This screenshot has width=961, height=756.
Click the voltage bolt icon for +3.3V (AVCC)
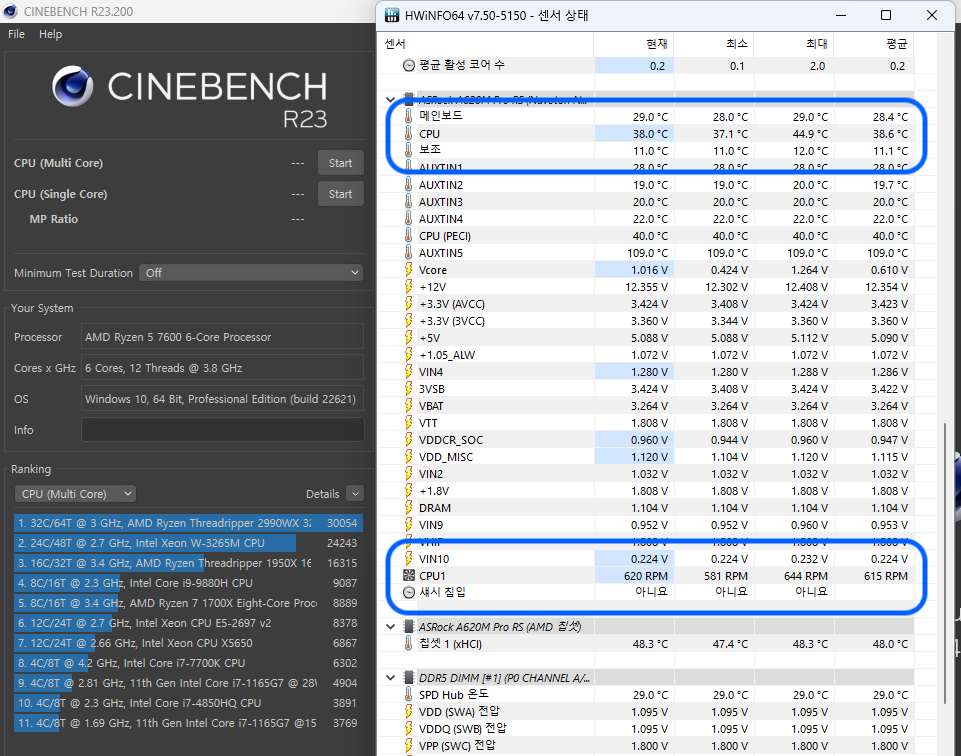coord(409,304)
